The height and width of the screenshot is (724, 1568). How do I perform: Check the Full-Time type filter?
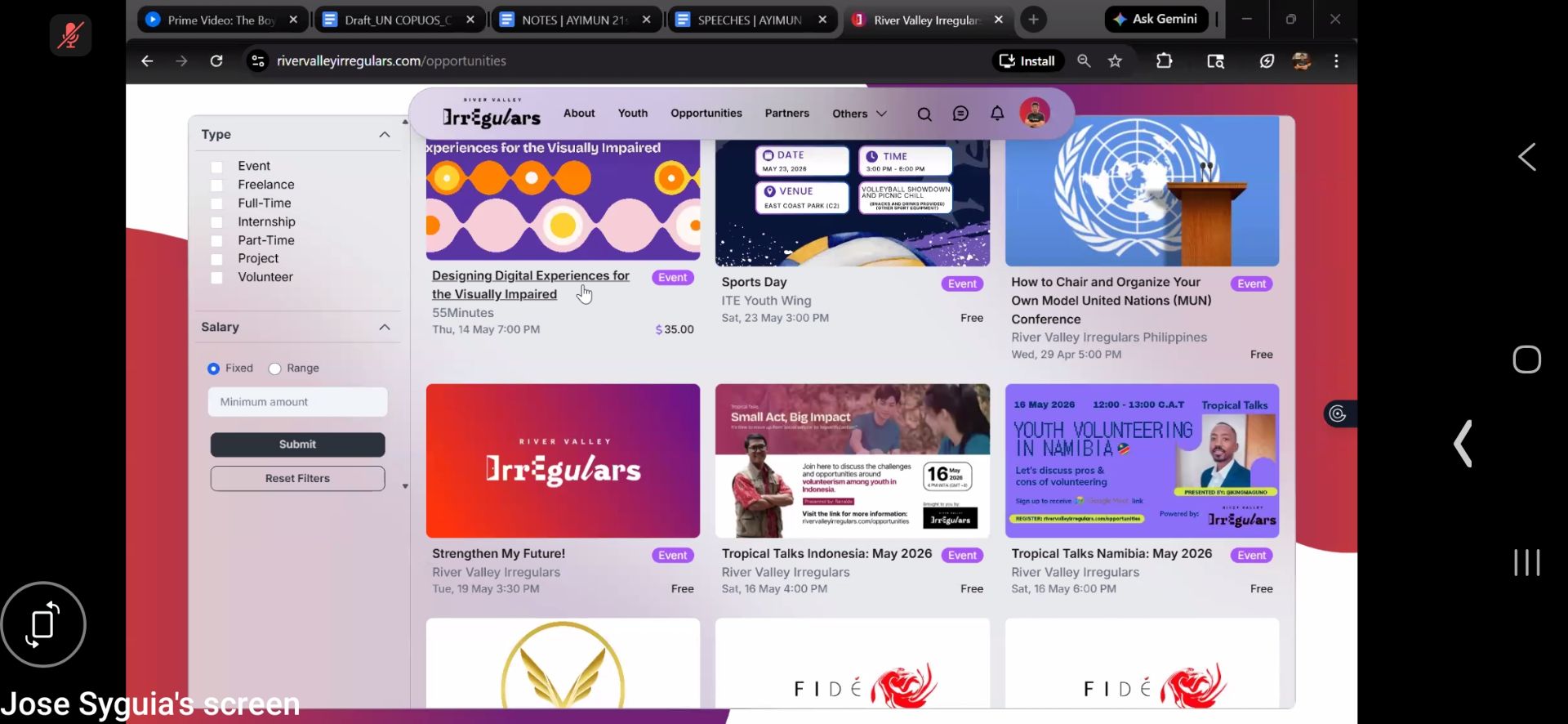tap(216, 203)
